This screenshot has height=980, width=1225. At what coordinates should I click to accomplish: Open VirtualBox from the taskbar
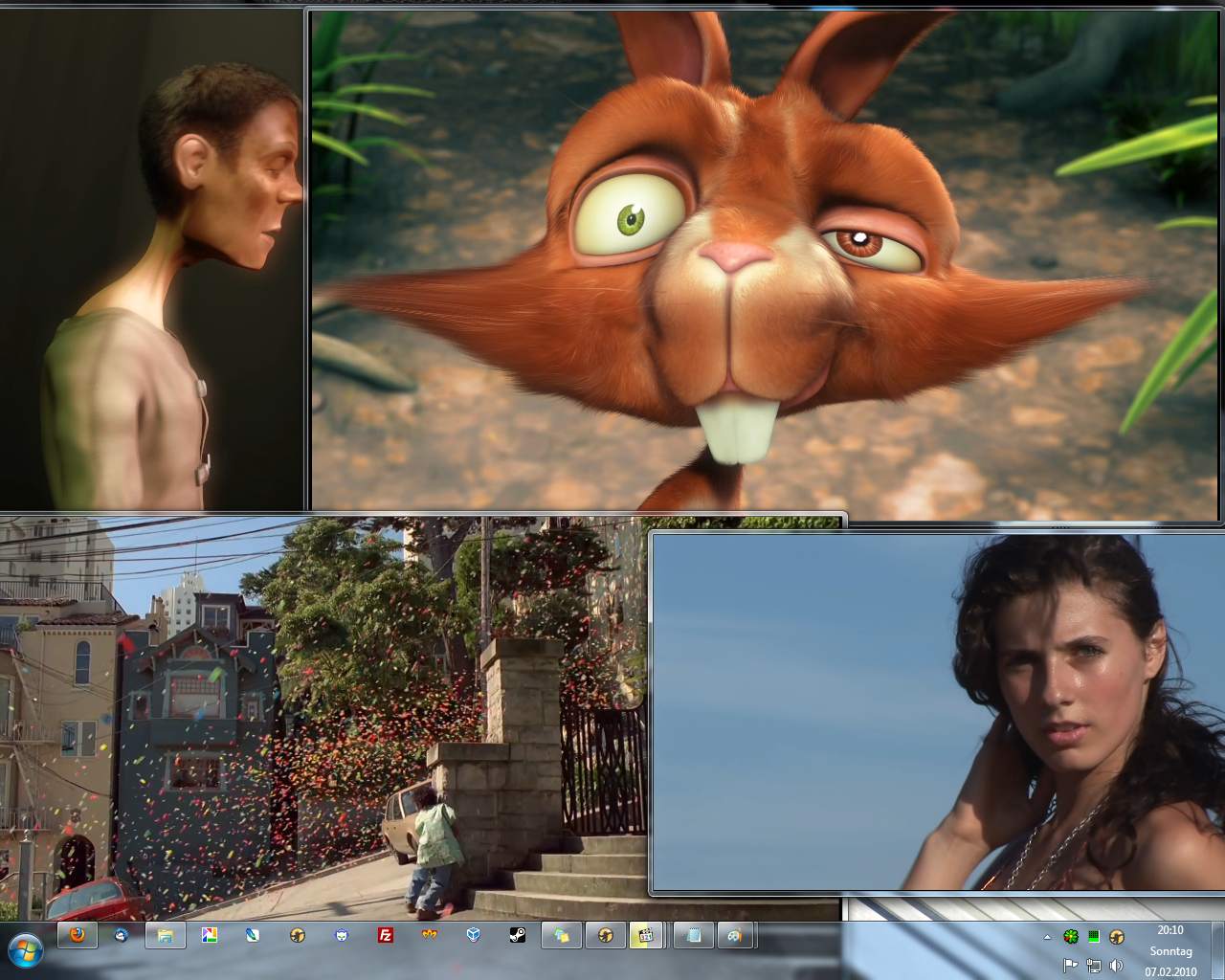pos(473,935)
